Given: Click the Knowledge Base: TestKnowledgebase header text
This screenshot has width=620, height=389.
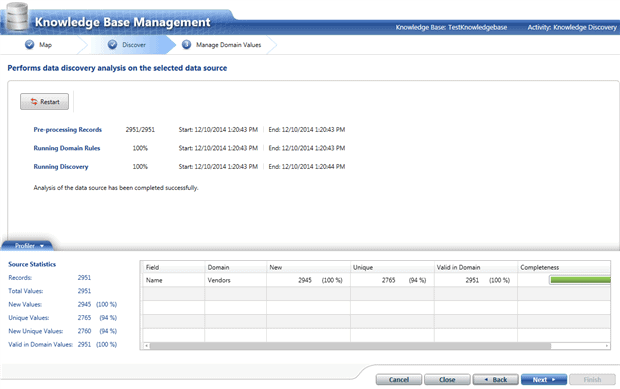Looking at the screenshot, I should [x=451, y=27].
